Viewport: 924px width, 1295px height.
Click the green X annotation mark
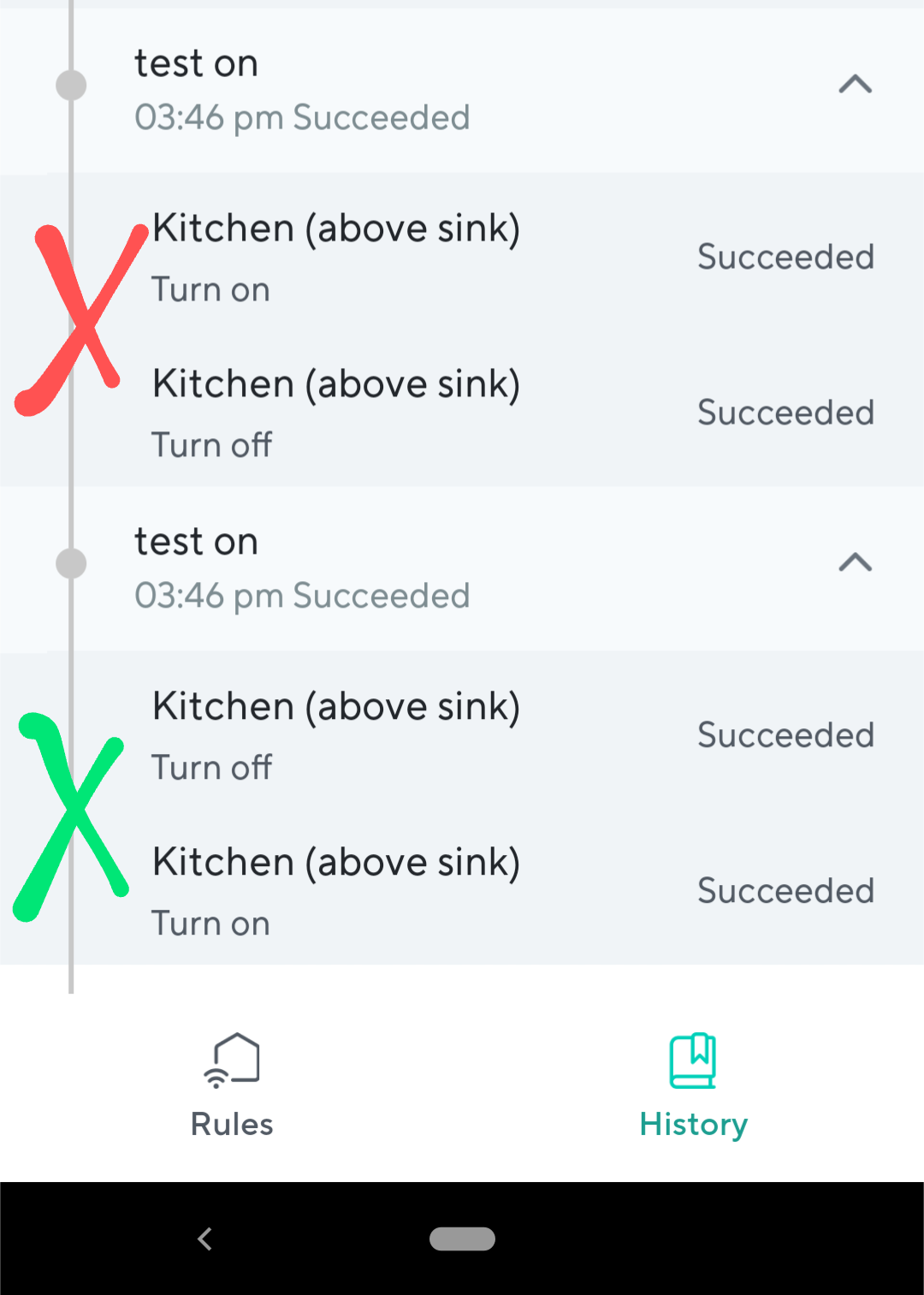72,817
